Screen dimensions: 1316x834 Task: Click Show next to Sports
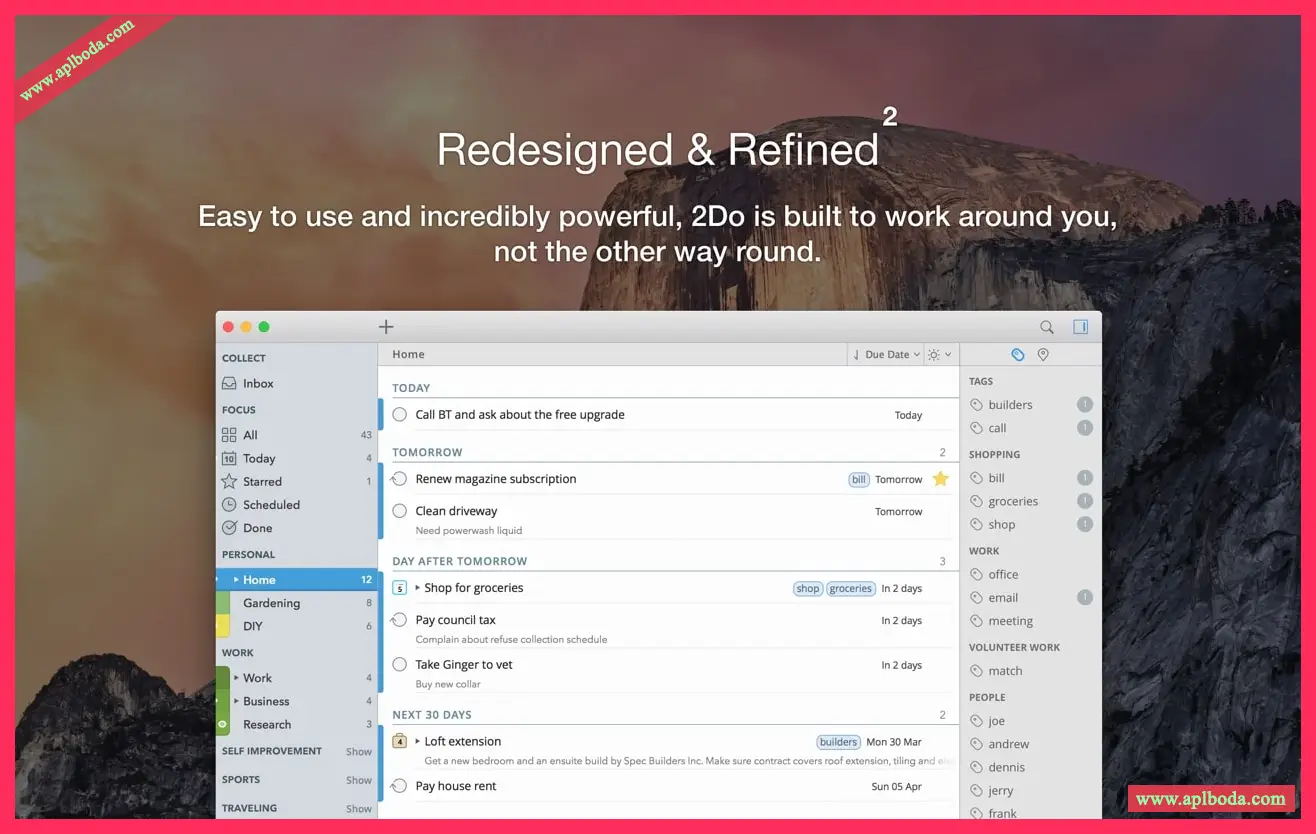pos(359,780)
